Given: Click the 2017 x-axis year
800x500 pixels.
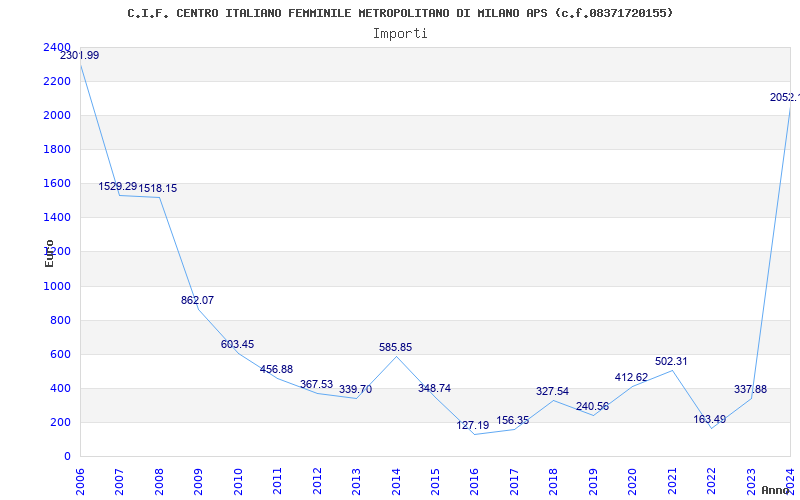Looking at the screenshot, I should 514,482.
